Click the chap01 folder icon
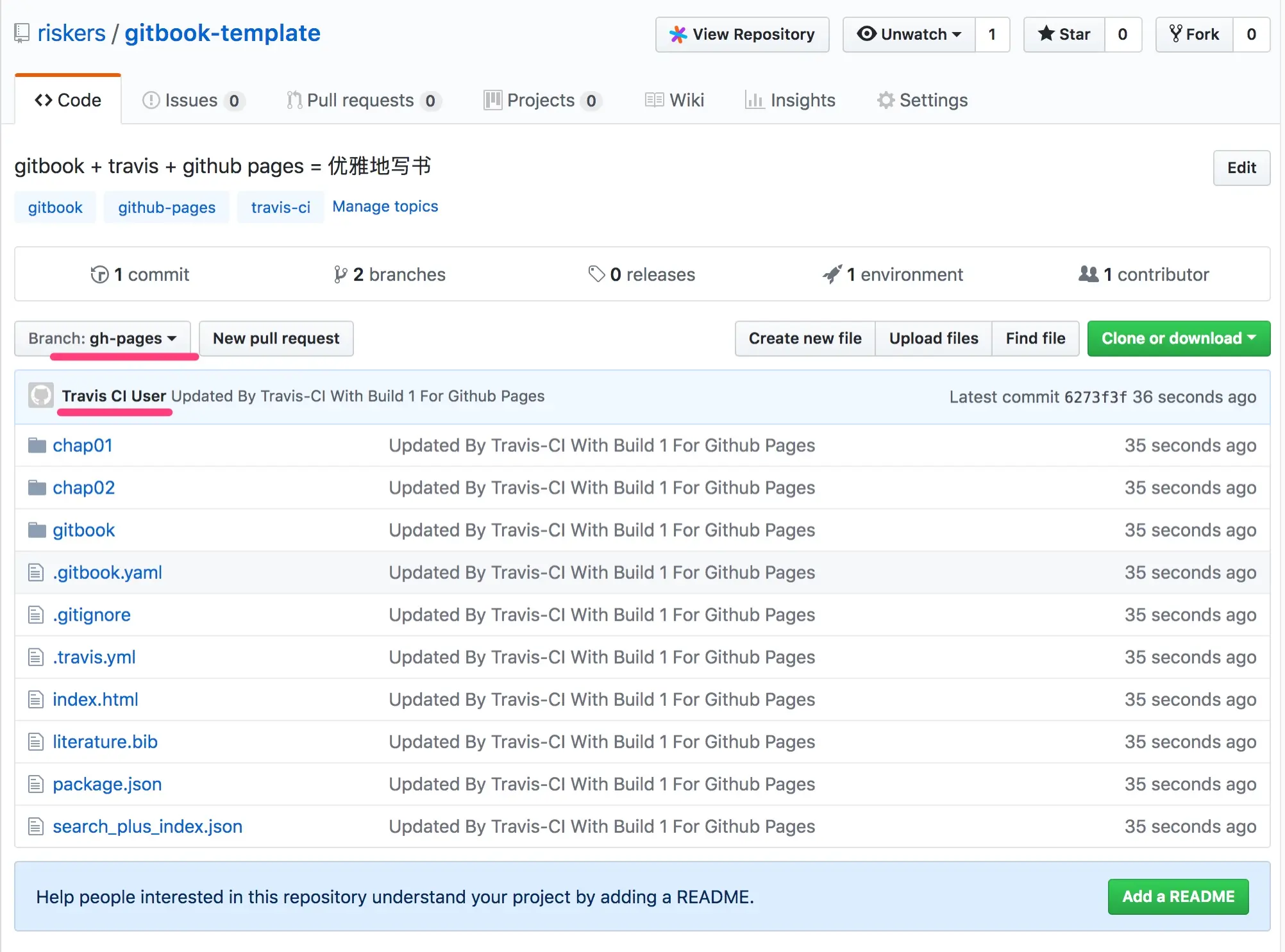Screen dimensions: 1285x952 pyautogui.click(x=37, y=445)
